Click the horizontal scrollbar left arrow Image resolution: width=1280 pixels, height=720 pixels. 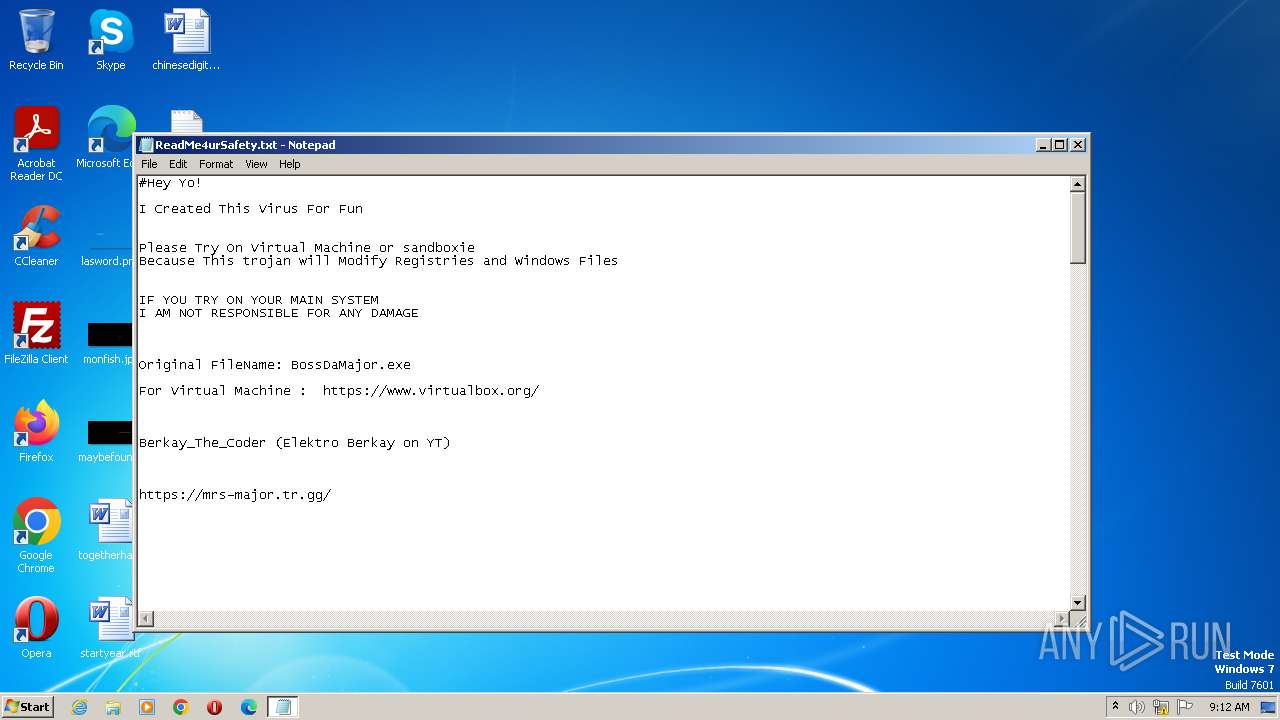(x=146, y=619)
